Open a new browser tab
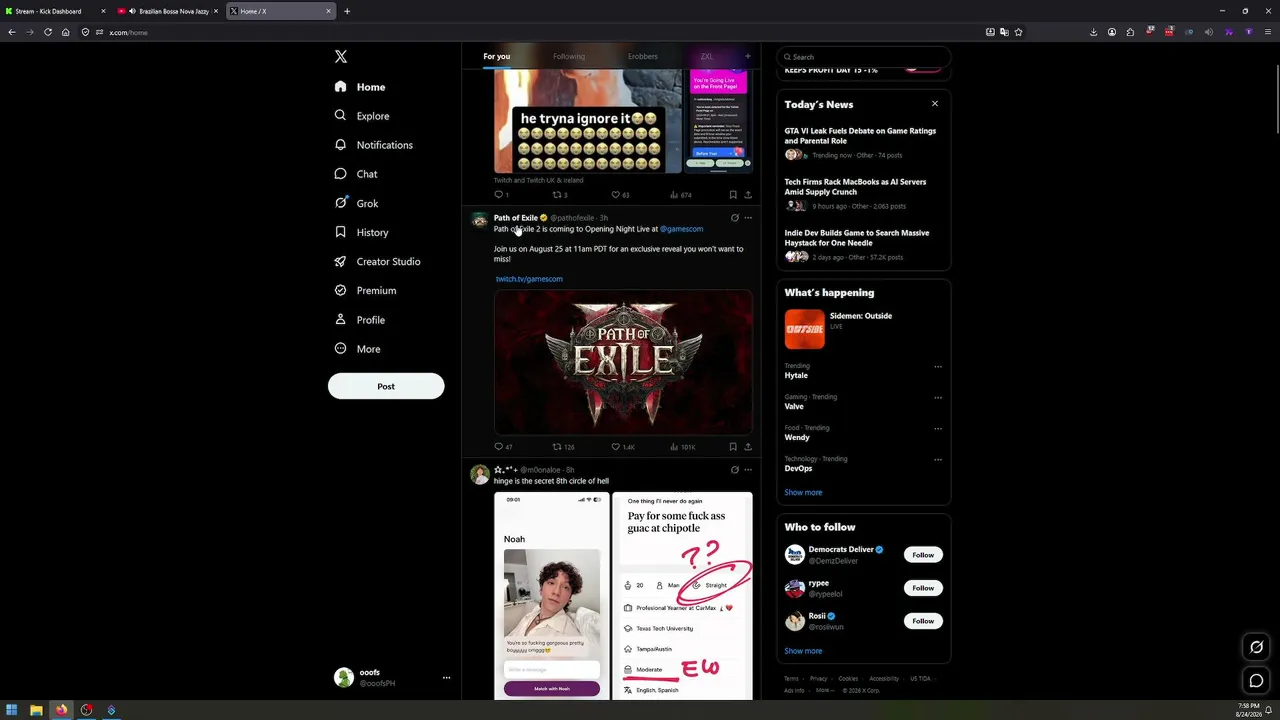 point(347,11)
